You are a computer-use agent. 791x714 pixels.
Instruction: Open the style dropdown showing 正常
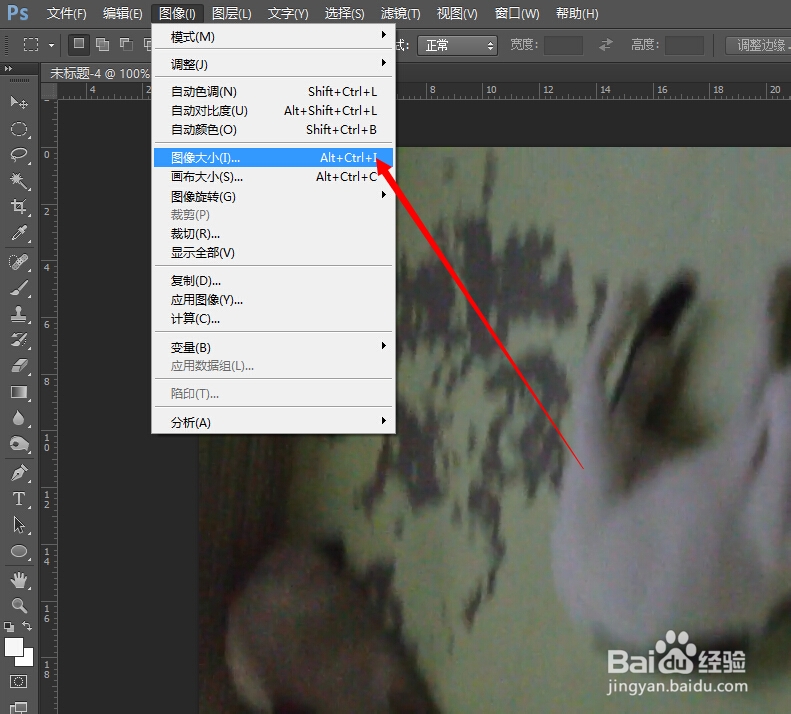pyautogui.click(x=457, y=45)
